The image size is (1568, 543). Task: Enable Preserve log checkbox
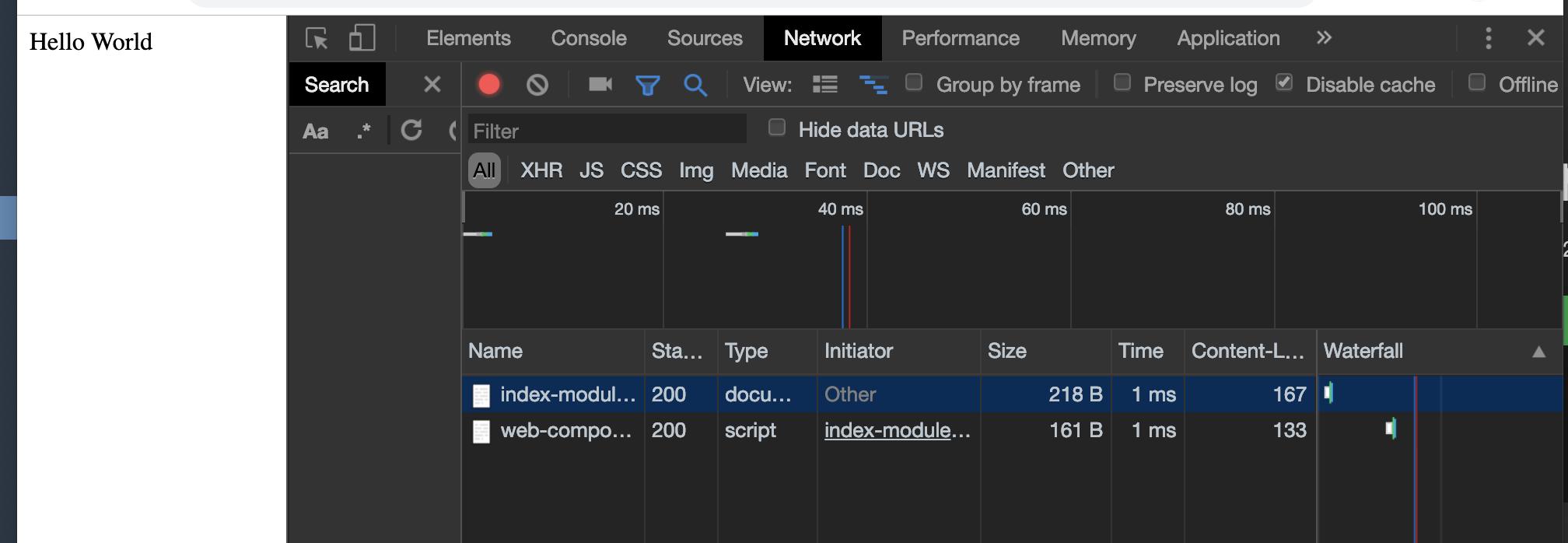point(1122,82)
